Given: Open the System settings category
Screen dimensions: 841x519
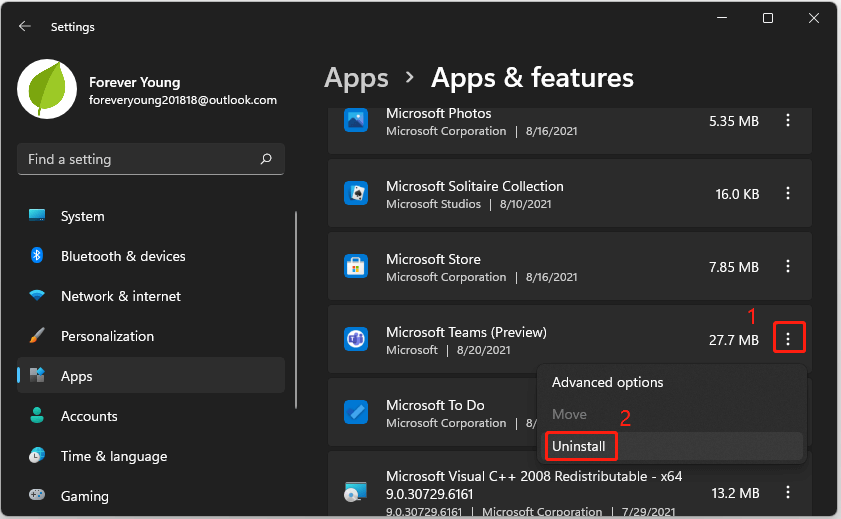Looking at the screenshot, I should pyautogui.click(x=151, y=216).
